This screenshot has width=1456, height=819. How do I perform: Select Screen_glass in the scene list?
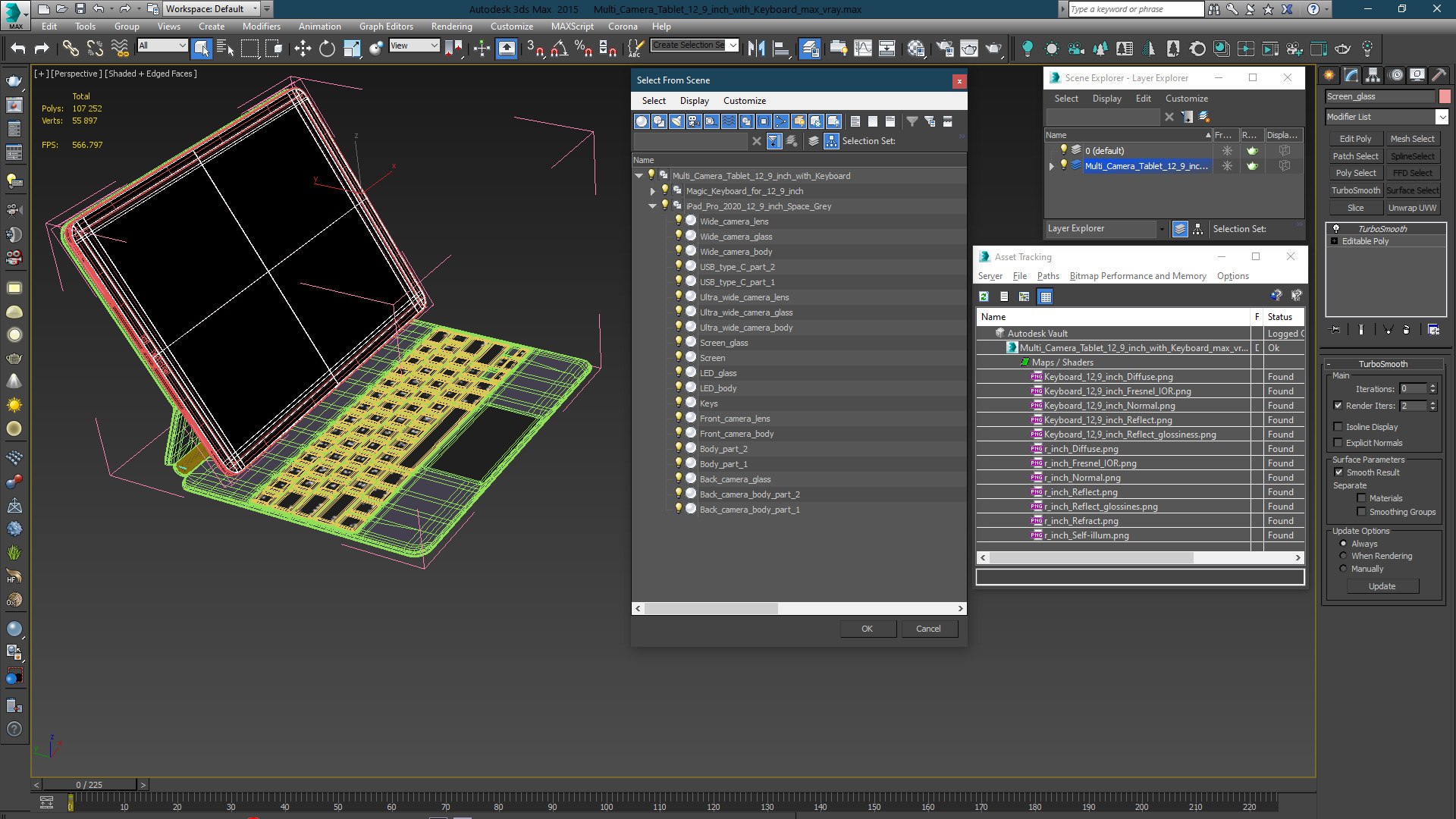coord(723,343)
